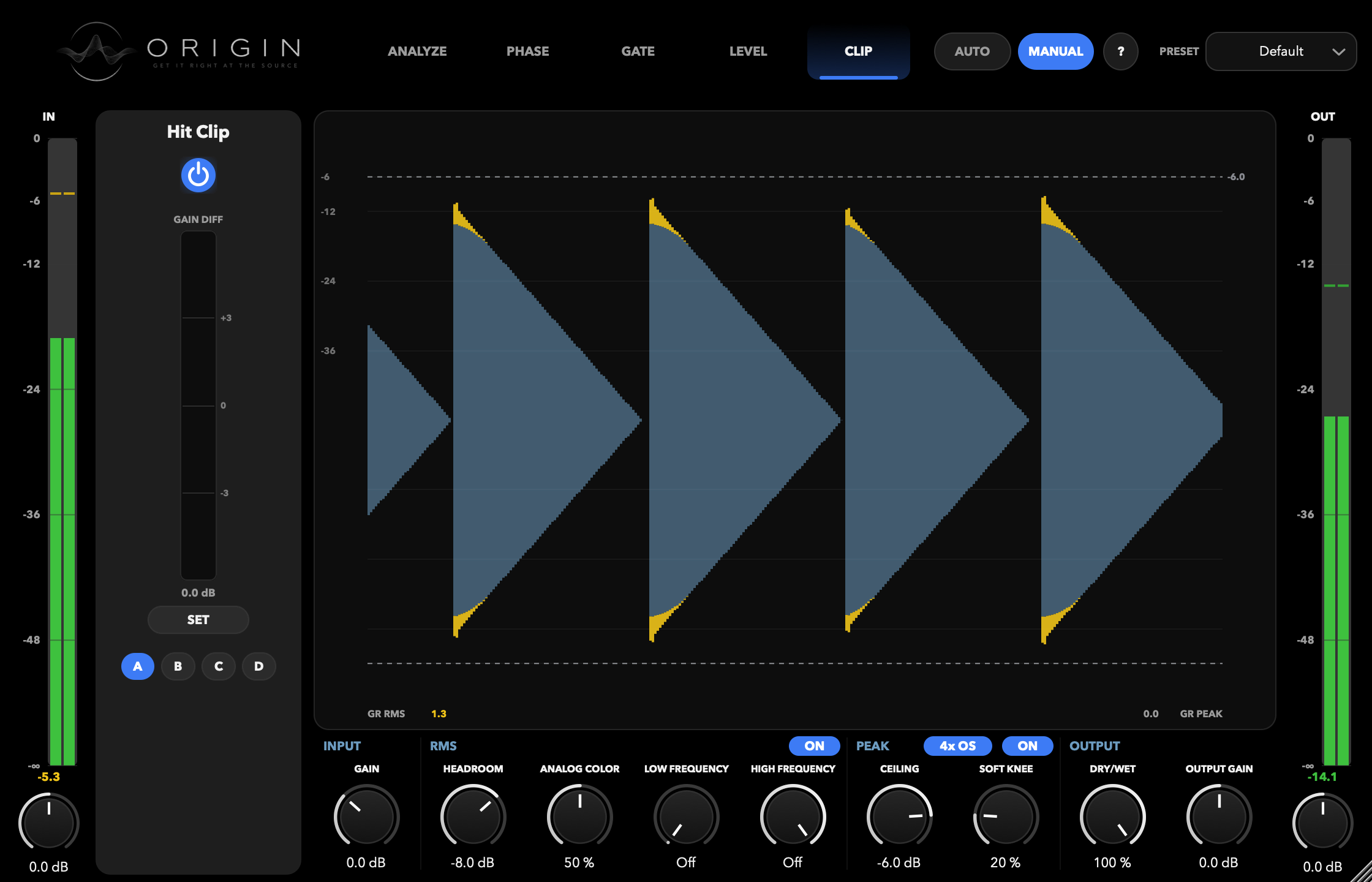This screenshot has height=882, width=1372.
Task: Click the OUTPUT GAIN knob
Action: (1219, 817)
